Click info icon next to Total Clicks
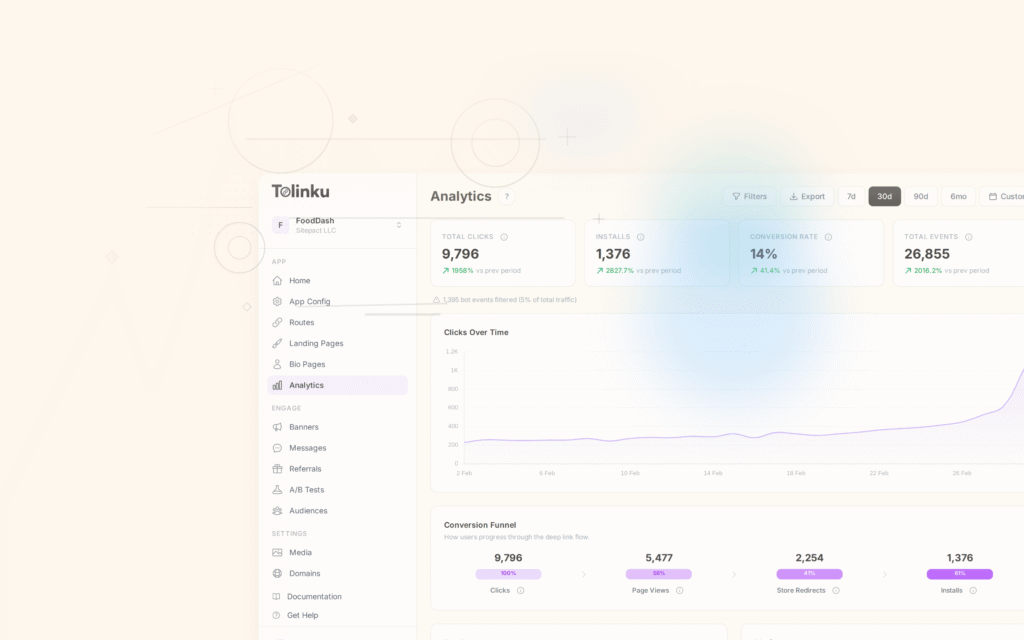Screen dimensions: 1024x640 [x=504, y=237]
